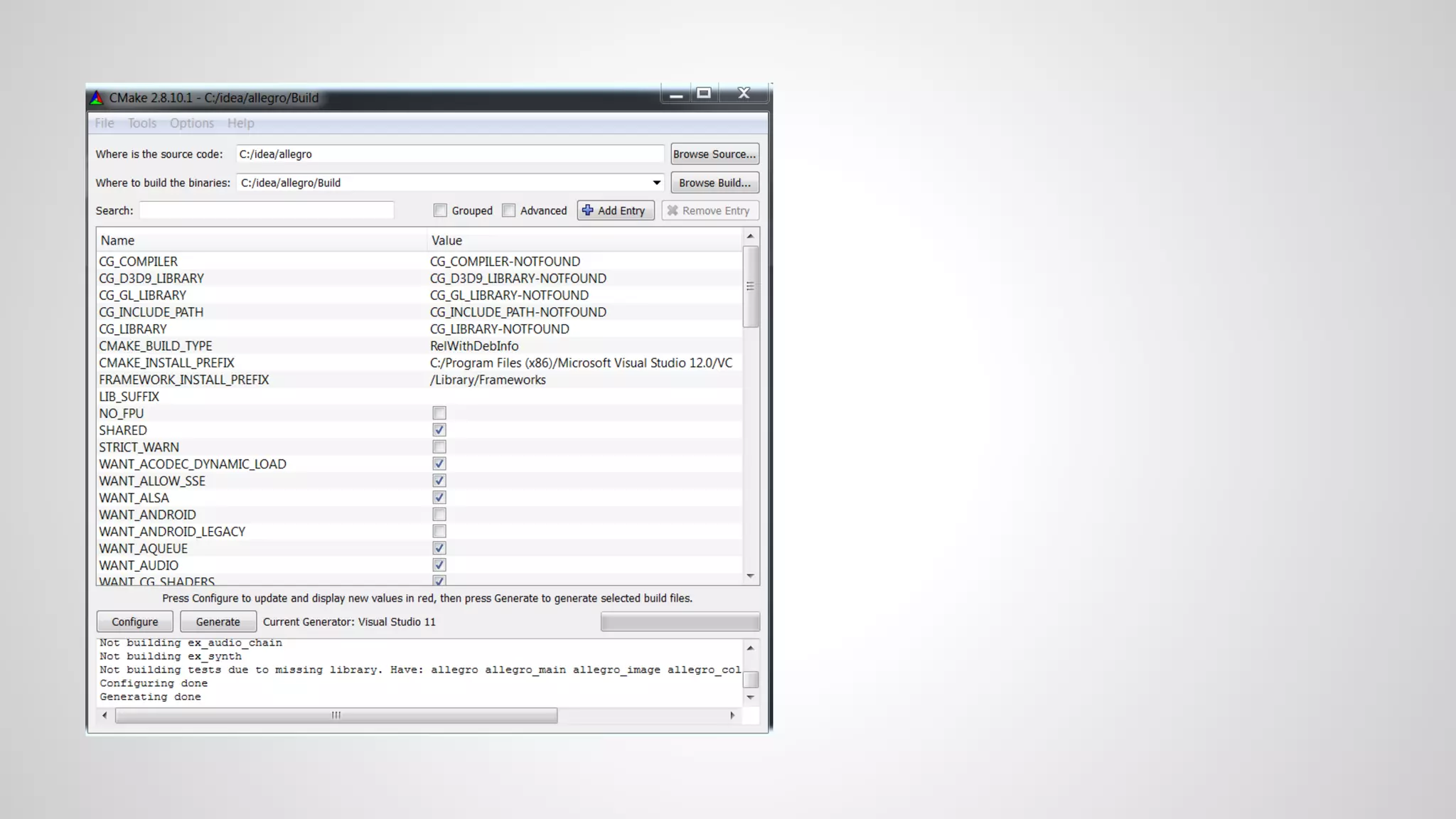The width and height of the screenshot is (1456, 819).
Task: Click the output log scroll left arrow
Action: coord(105,715)
